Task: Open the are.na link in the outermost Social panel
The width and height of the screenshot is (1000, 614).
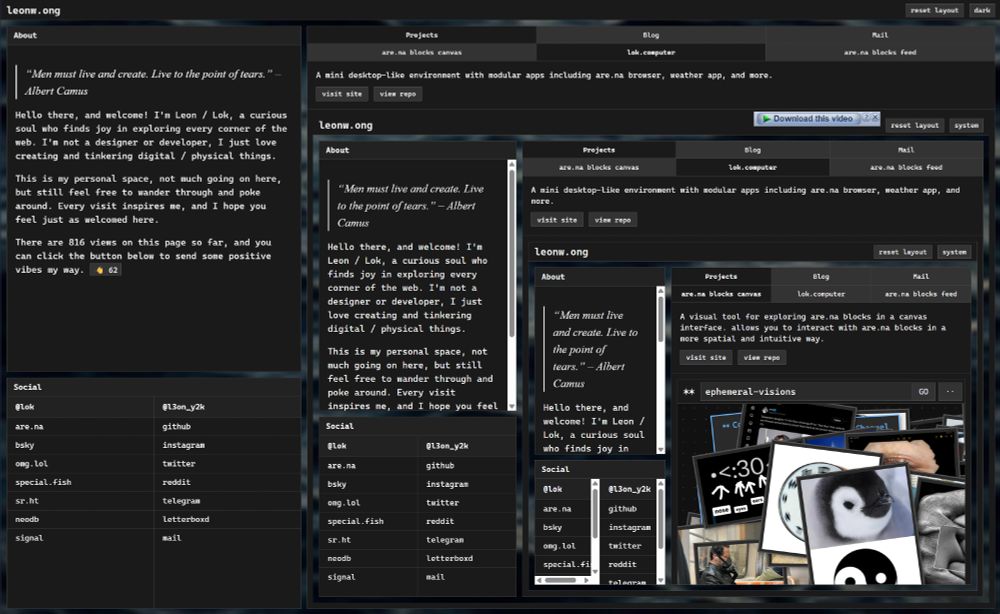Action: (29, 427)
